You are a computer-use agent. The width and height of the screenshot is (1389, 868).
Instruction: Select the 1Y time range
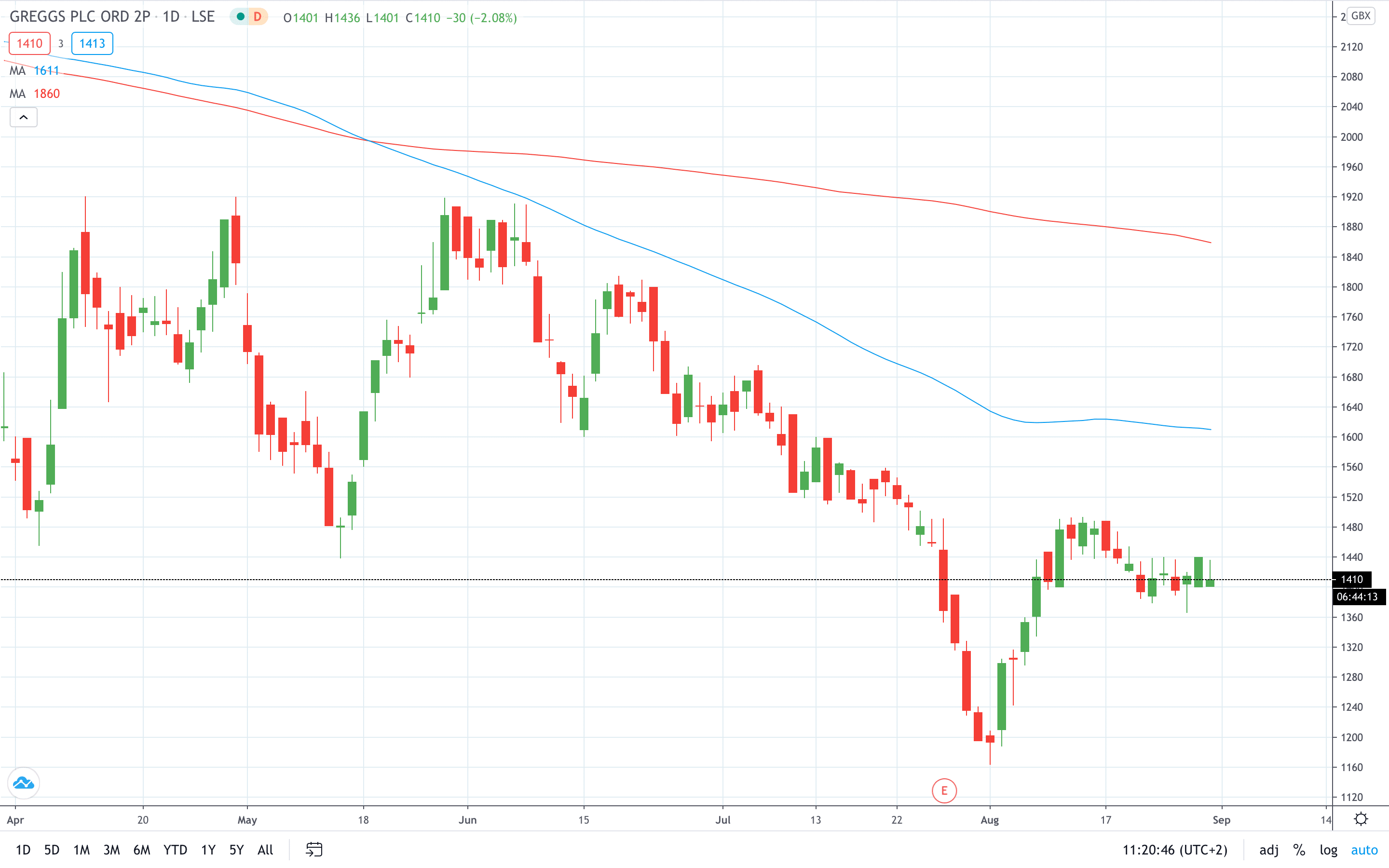[208, 850]
